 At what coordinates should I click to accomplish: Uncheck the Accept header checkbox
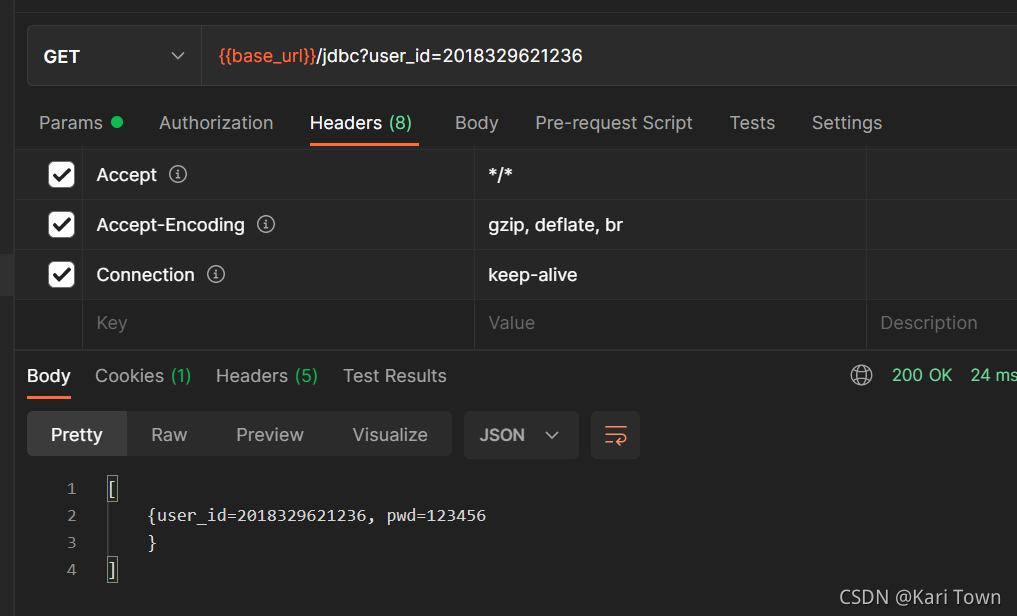[62, 174]
